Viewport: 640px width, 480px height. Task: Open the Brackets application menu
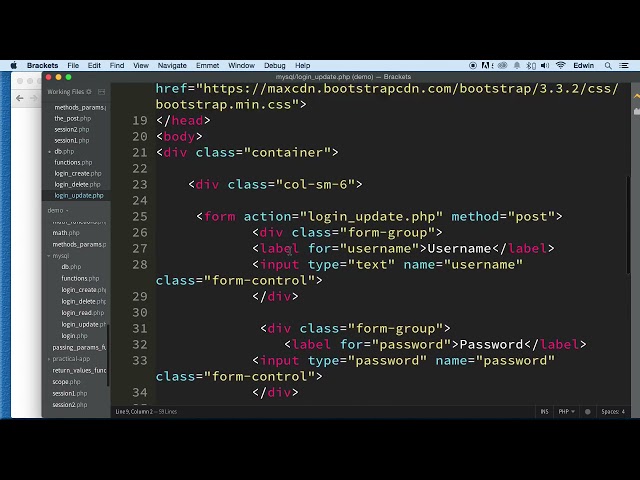(42, 65)
